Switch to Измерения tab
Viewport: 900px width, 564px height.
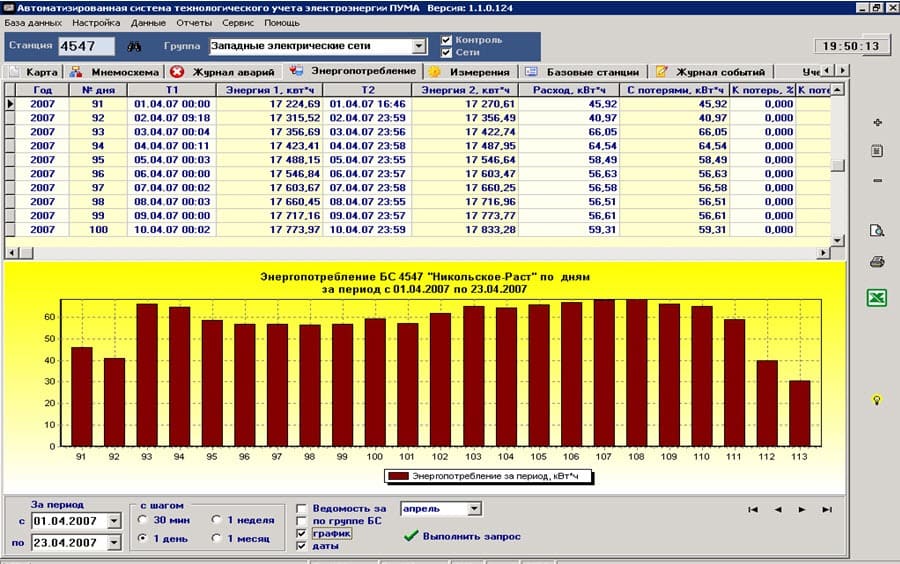coord(471,72)
